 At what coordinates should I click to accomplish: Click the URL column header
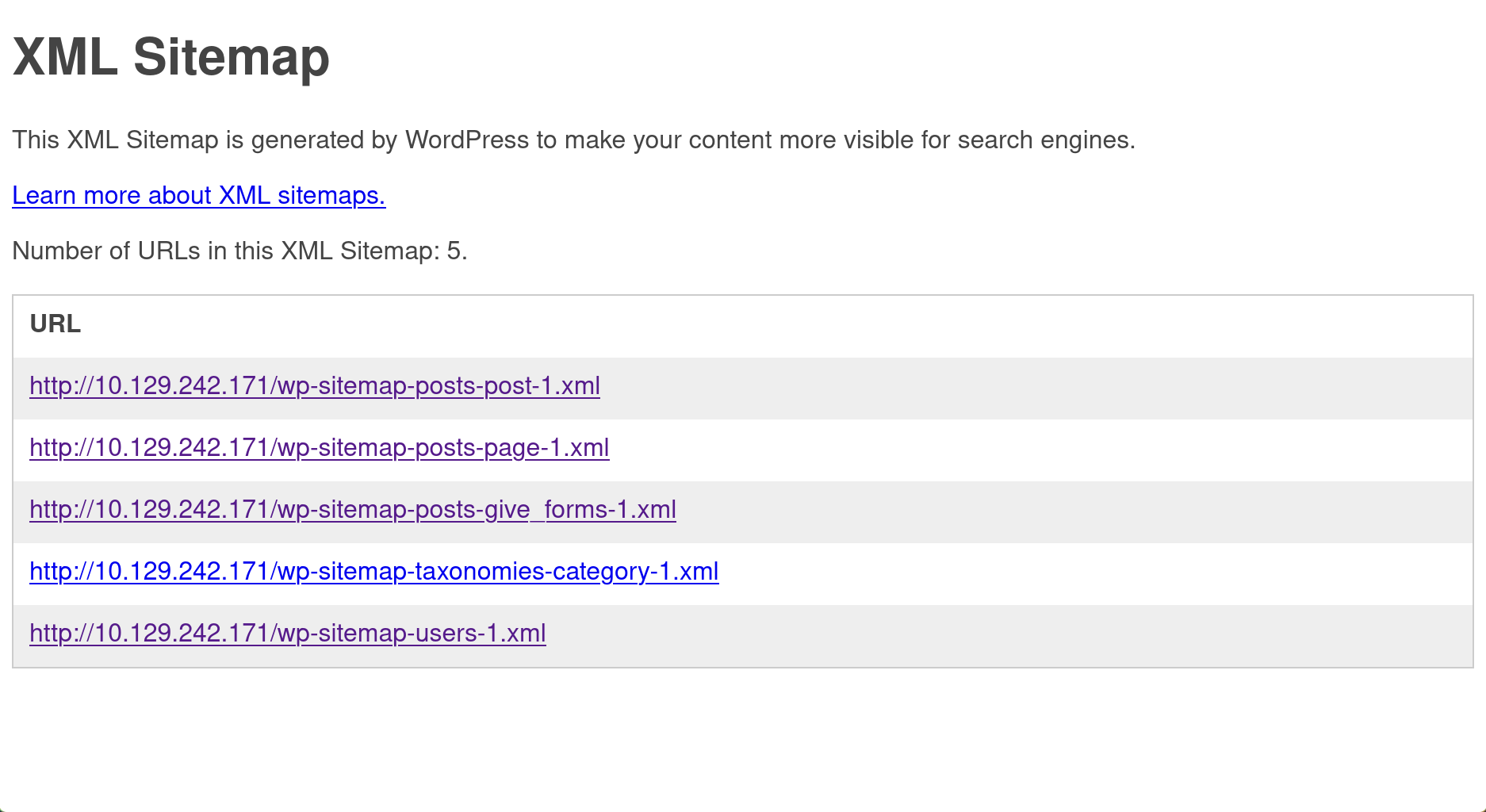(55, 324)
